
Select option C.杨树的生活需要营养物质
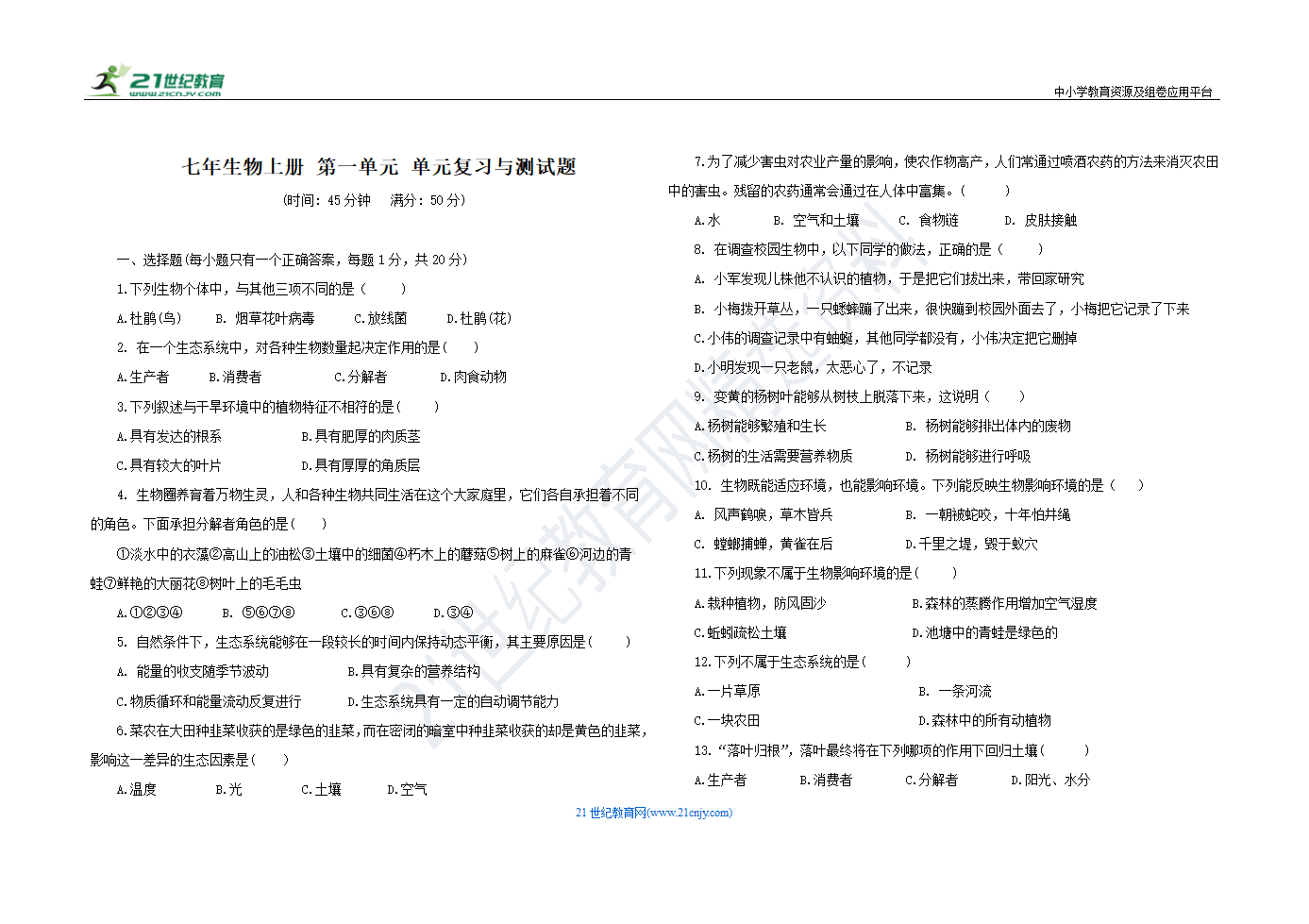773,456
